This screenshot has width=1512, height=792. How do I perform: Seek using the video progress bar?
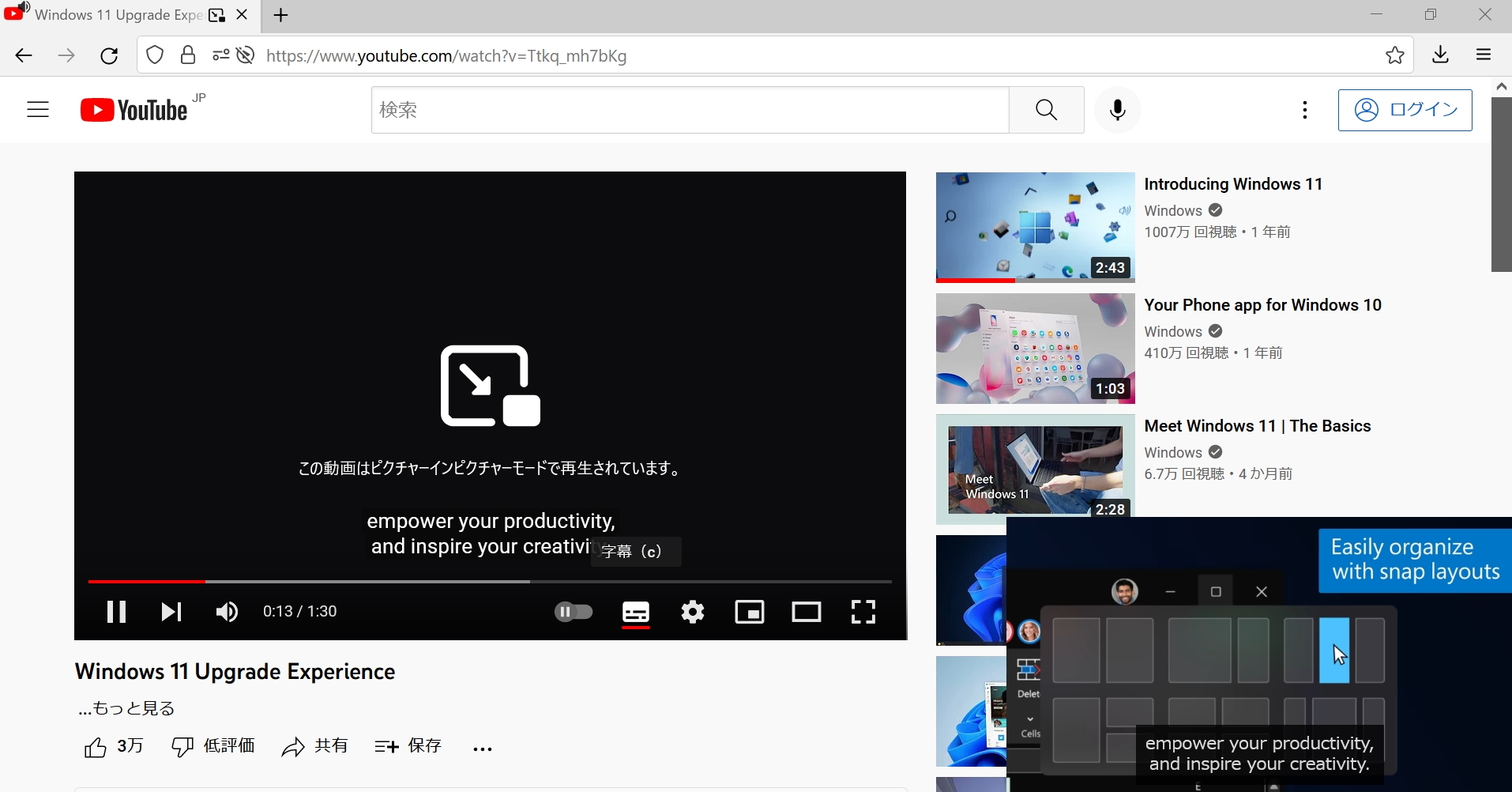coord(490,581)
